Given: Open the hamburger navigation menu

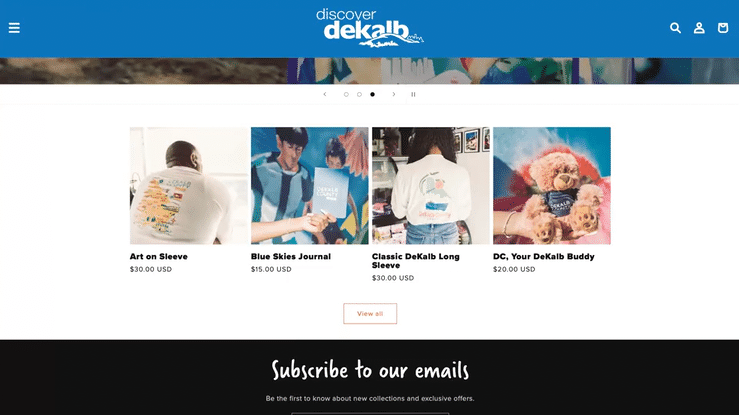Looking at the screenshot, I should click(x=14, y=28).
